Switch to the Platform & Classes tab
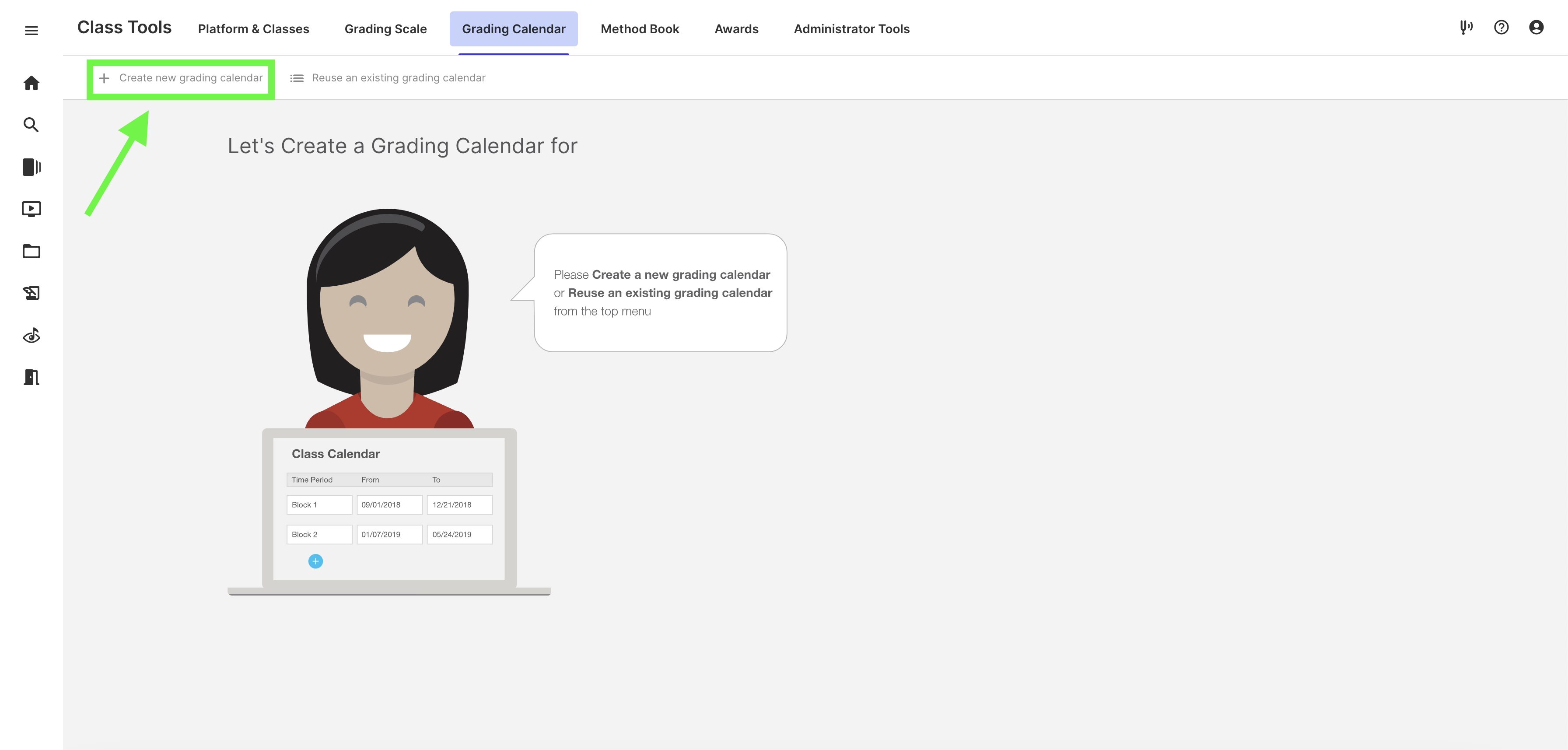Viewport: 1568px width, 750px height. pos(254,28)
